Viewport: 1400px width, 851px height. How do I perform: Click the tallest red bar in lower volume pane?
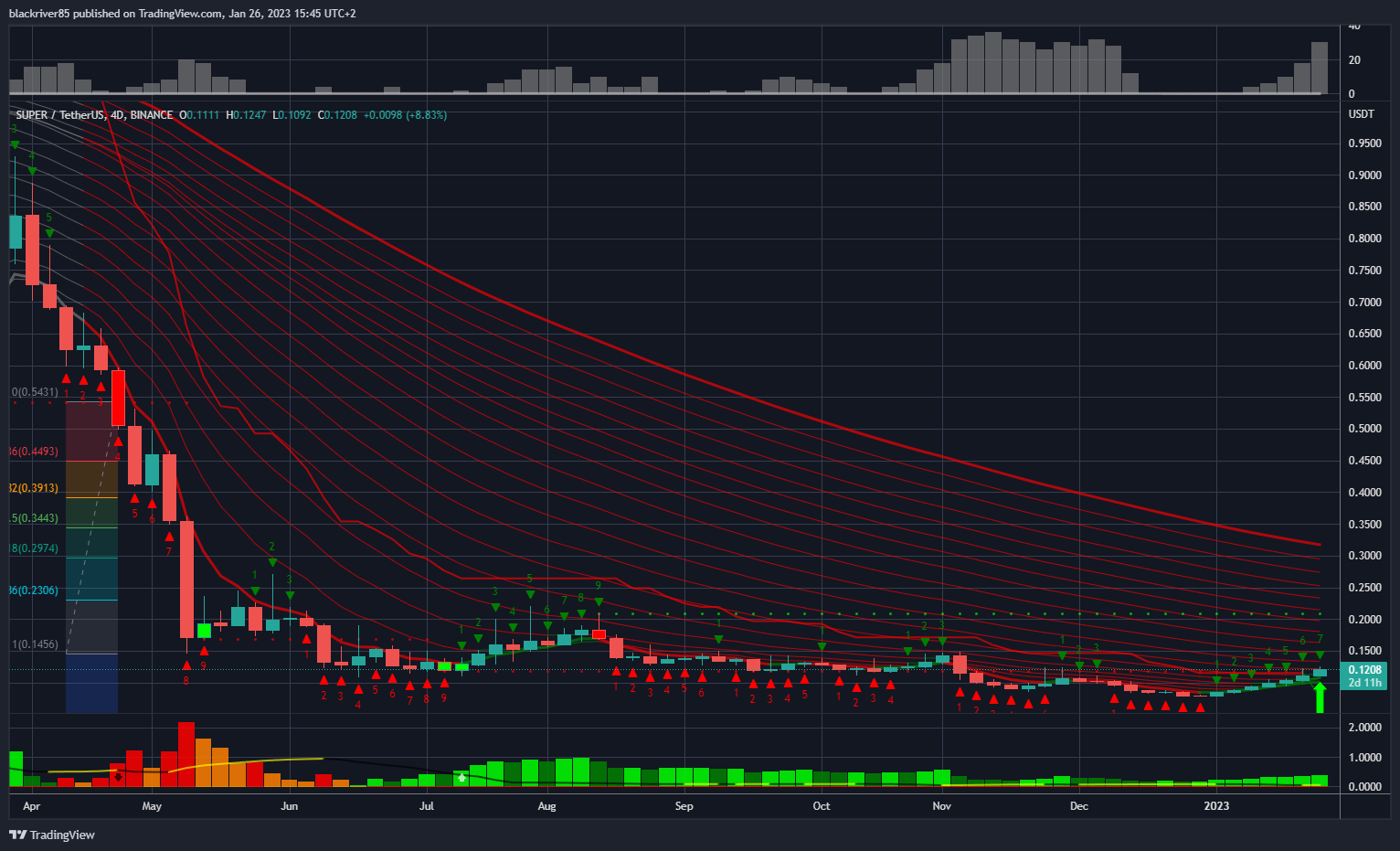pyautogui.click(x=186, y=754)
